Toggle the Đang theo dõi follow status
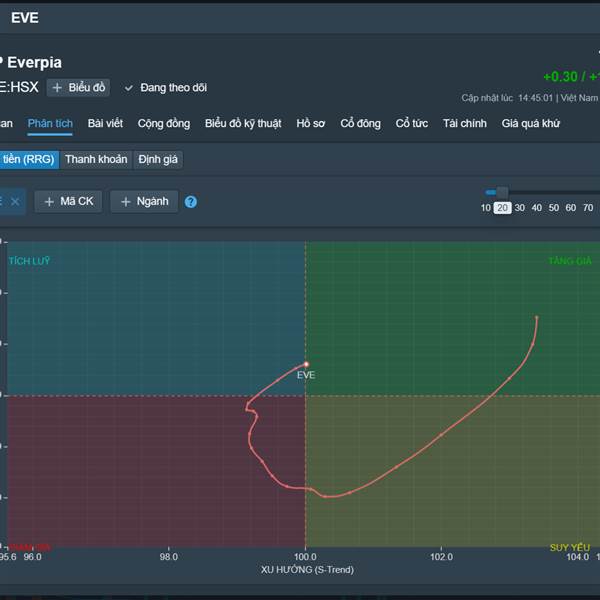This screenshot has width=600, height=600. (166, 88)
